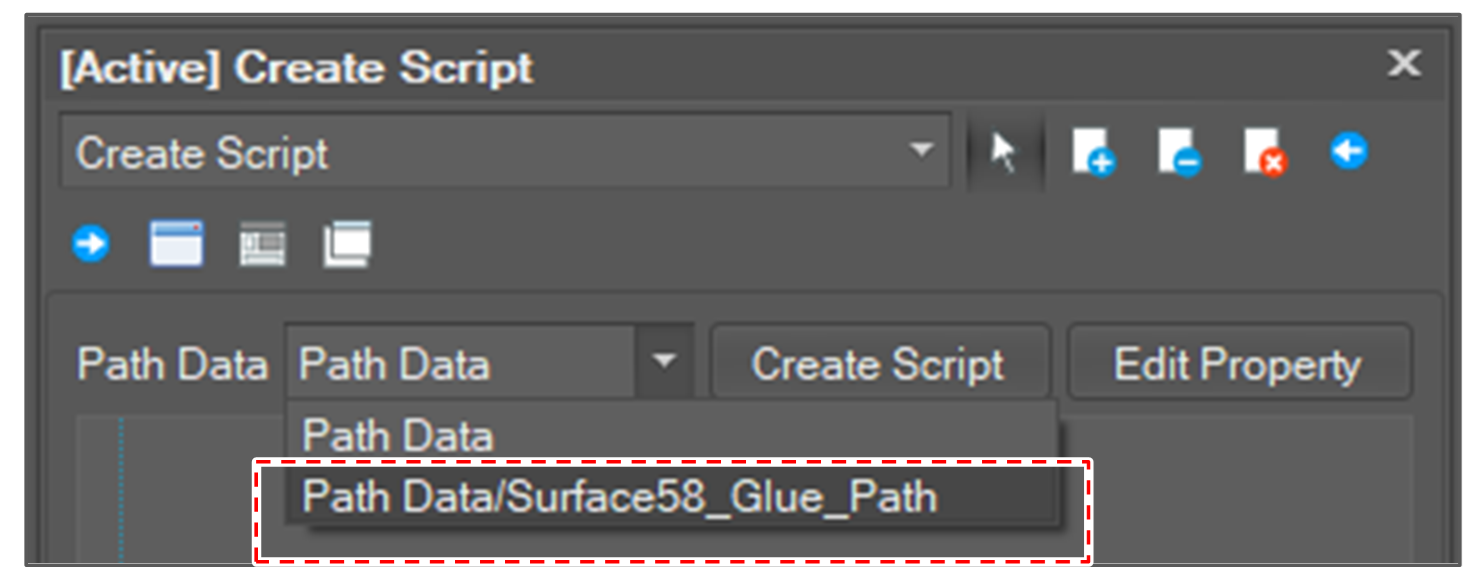Viewport: 1476px width, 580px height.
Task: Activate the arrow pointer select tool
Action: point(1004,154)
